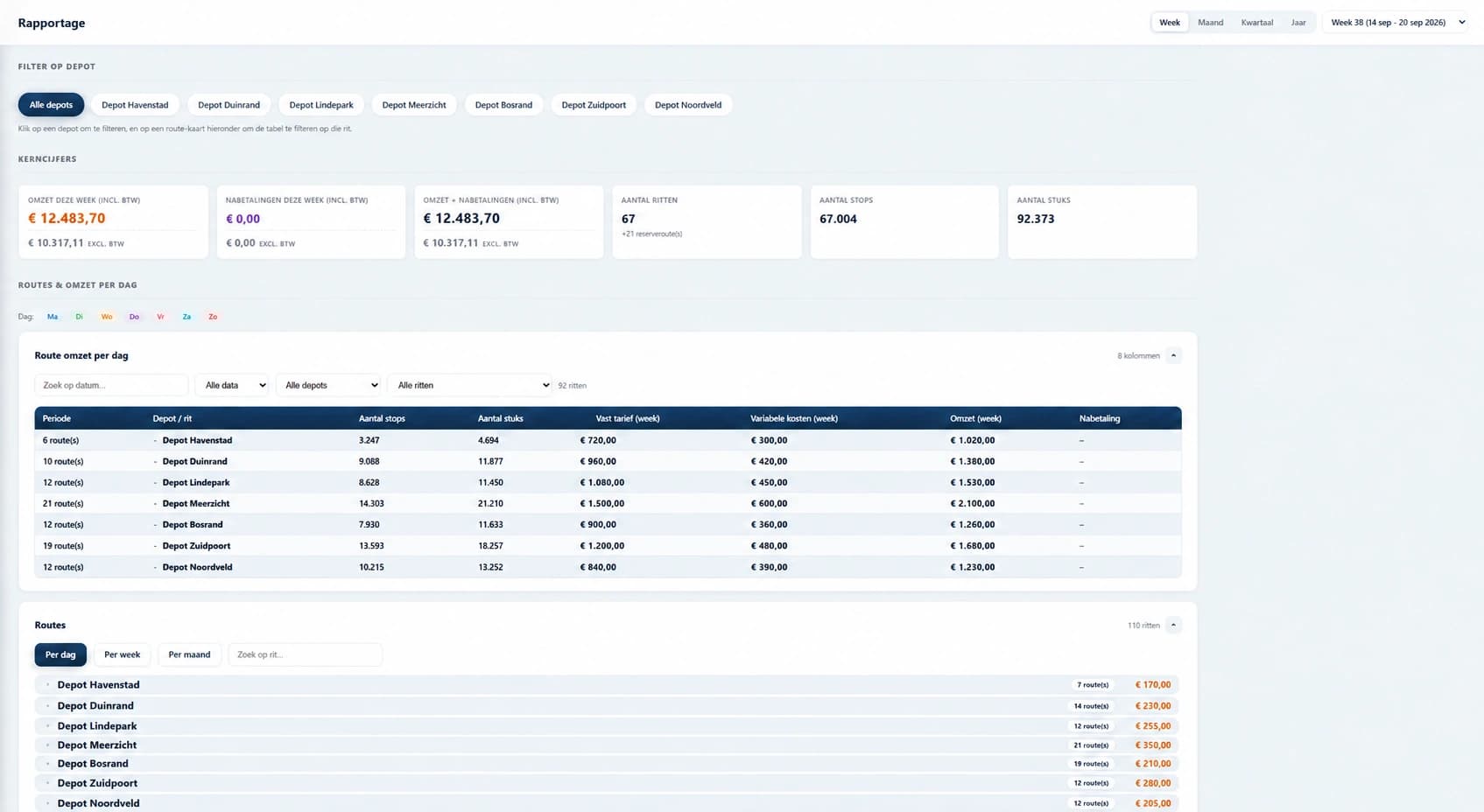
Task: Filter on Depot Lindepark chip
Action: point(321,105)
